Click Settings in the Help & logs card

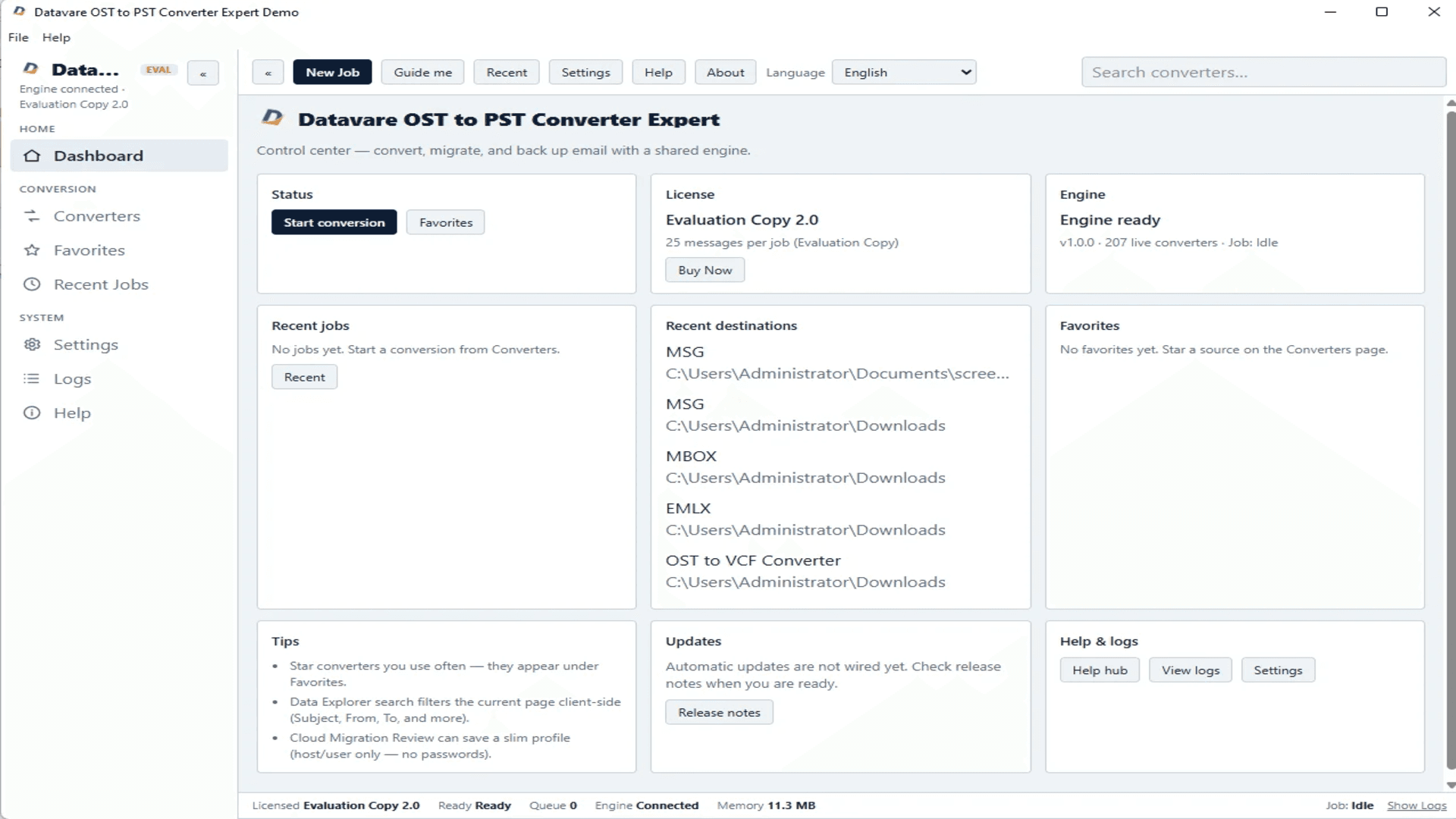pos(1278,670)
